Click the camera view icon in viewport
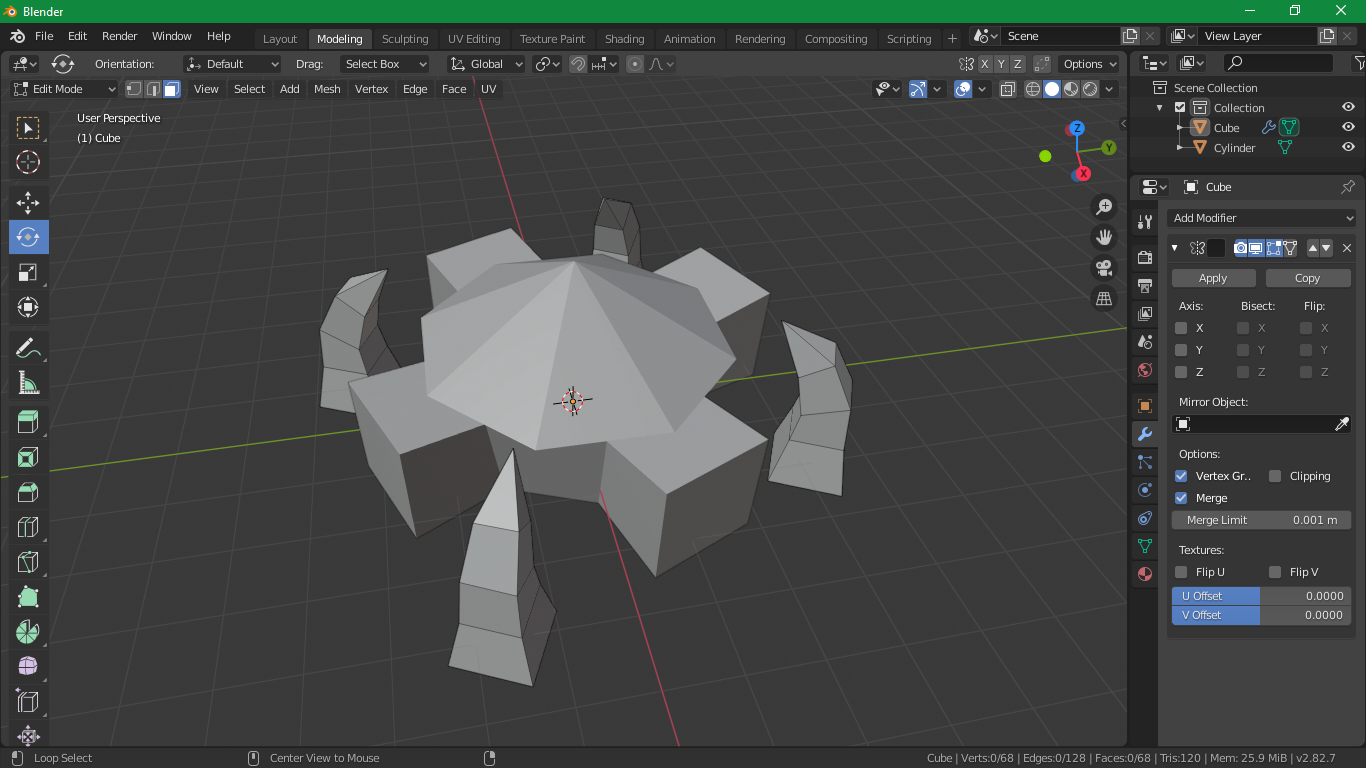This screenshot has height=768, width=1366. [x=1104, y=268]
